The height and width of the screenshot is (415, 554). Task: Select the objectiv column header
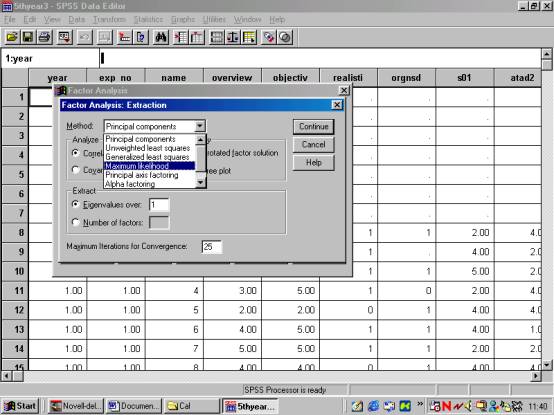[x=290, y=78]
